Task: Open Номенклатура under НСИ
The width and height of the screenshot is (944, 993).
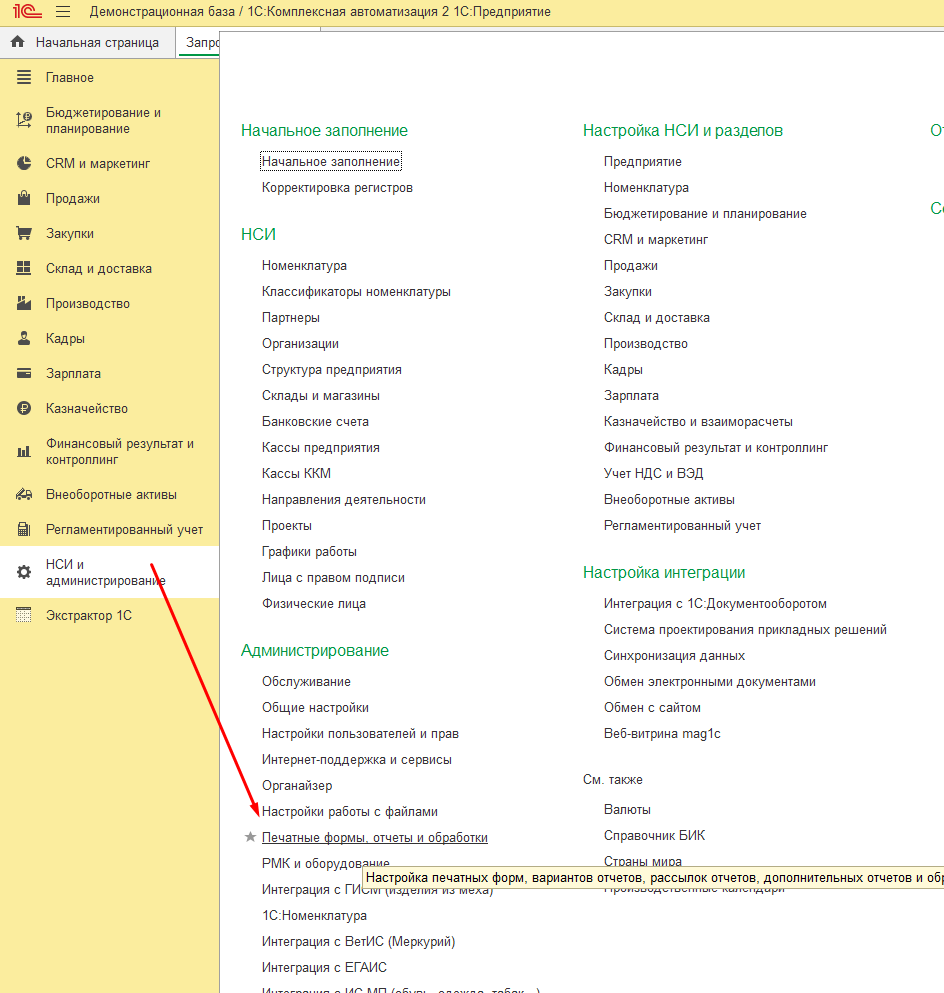Action: tap(304, 266)
